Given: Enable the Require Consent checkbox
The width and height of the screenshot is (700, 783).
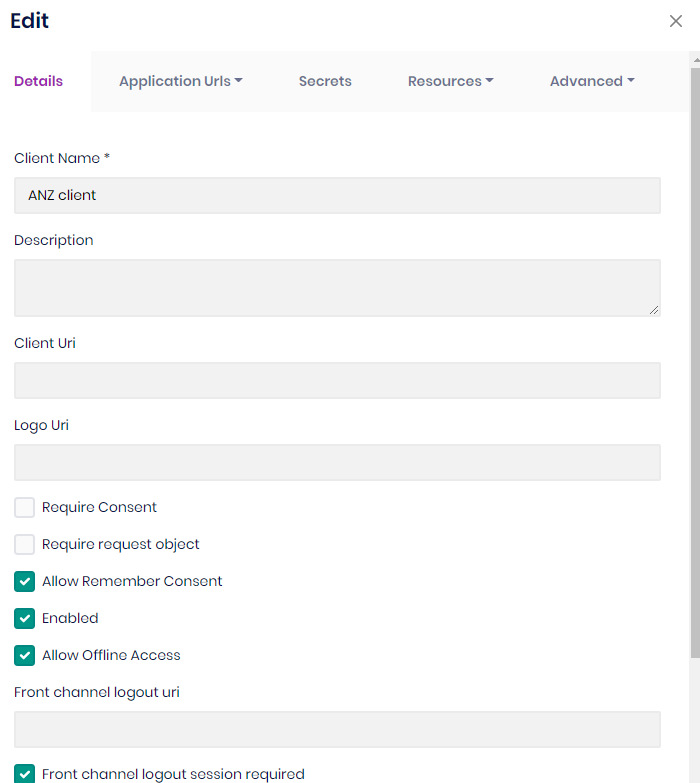Looking at the screenshot, I should [x=25, y=508].
